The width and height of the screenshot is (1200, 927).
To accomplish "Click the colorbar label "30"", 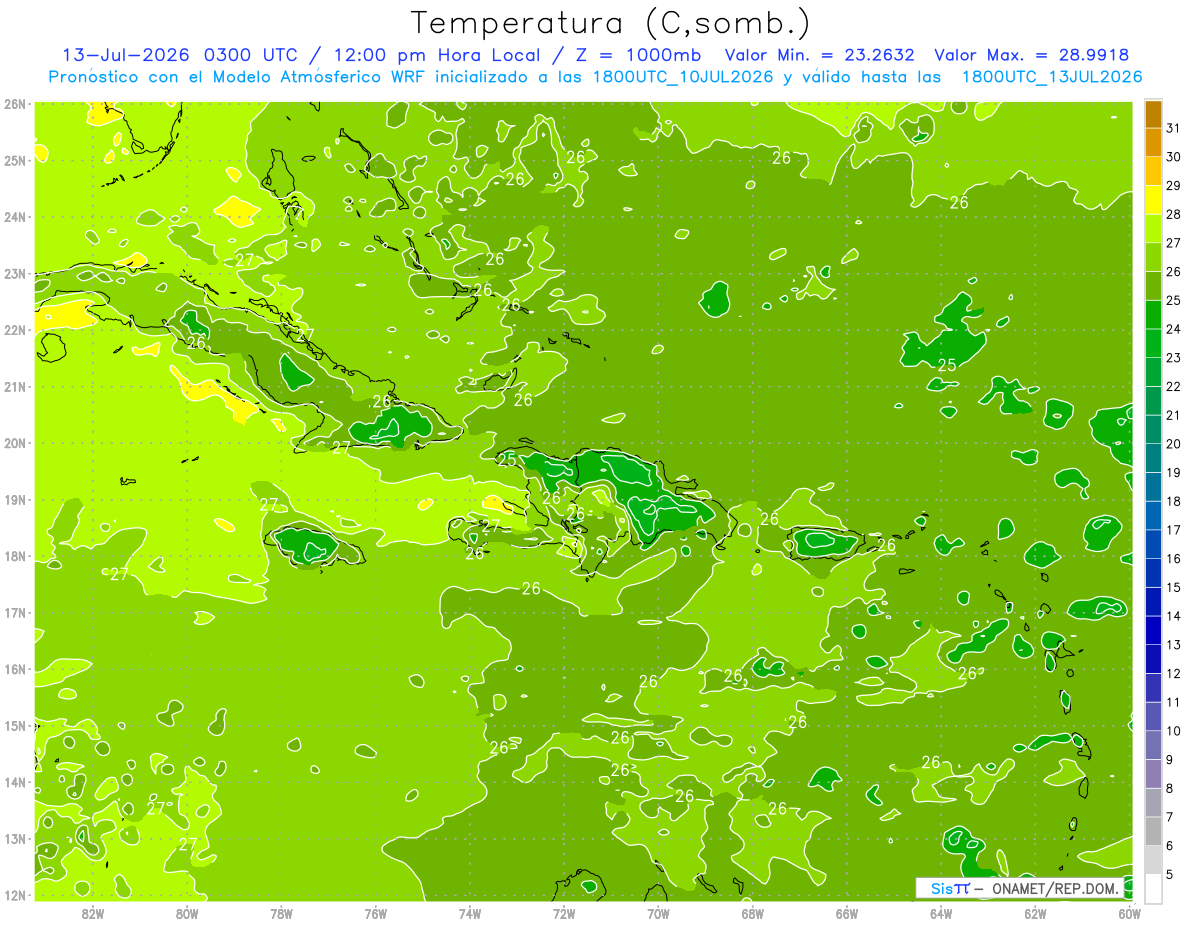I will tap(1174, 157).
